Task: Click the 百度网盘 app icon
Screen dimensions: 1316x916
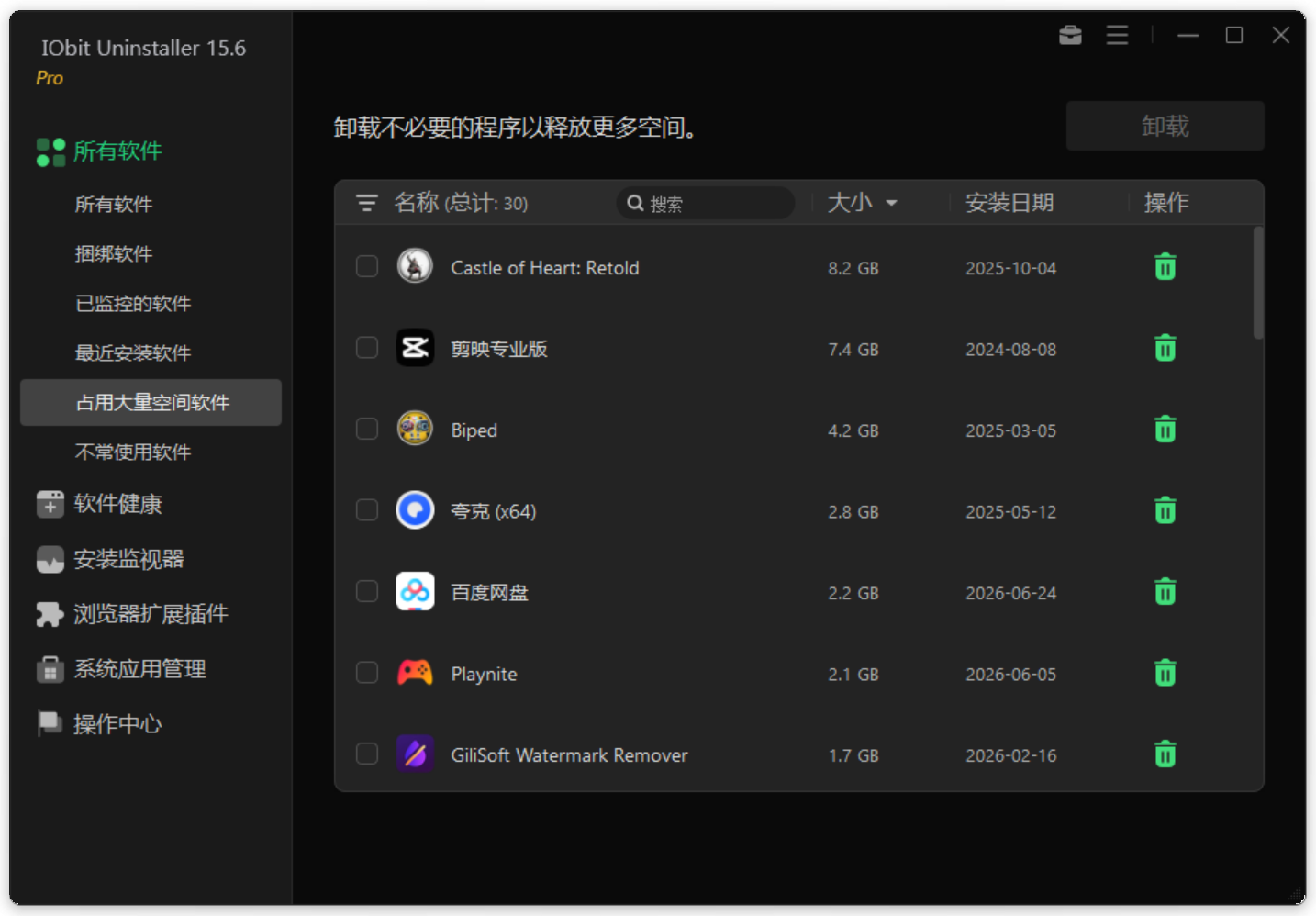Action: point(415,591)
